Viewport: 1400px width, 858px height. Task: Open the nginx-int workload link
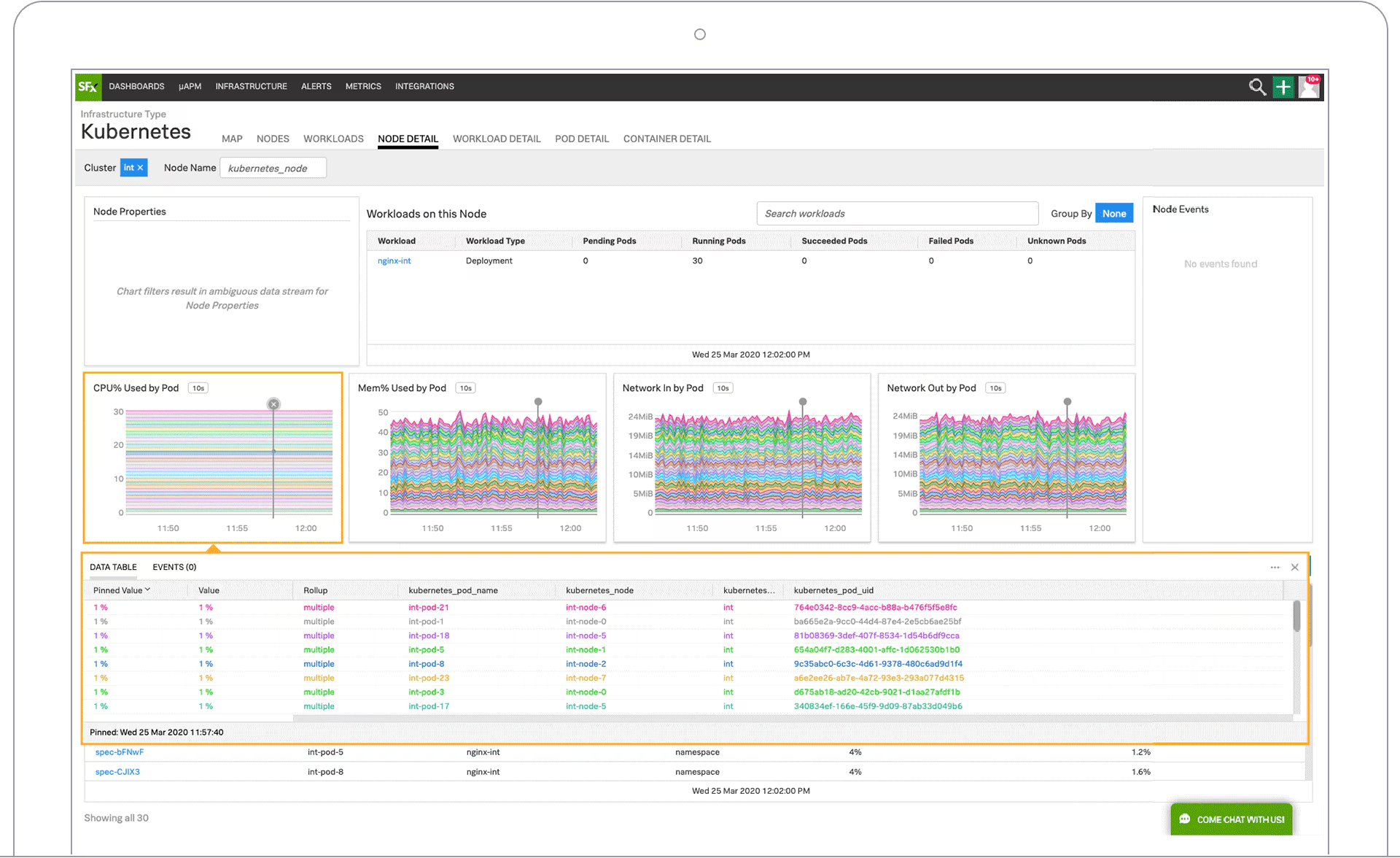(394, 260)
